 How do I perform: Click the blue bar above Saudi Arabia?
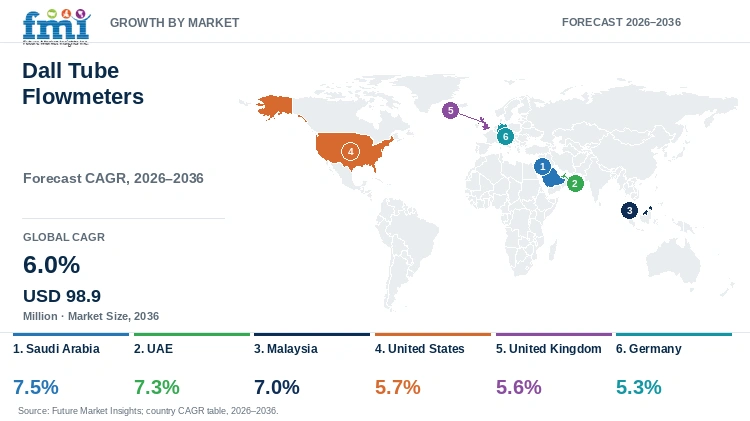pyautogui.click(x=71, y=334)
